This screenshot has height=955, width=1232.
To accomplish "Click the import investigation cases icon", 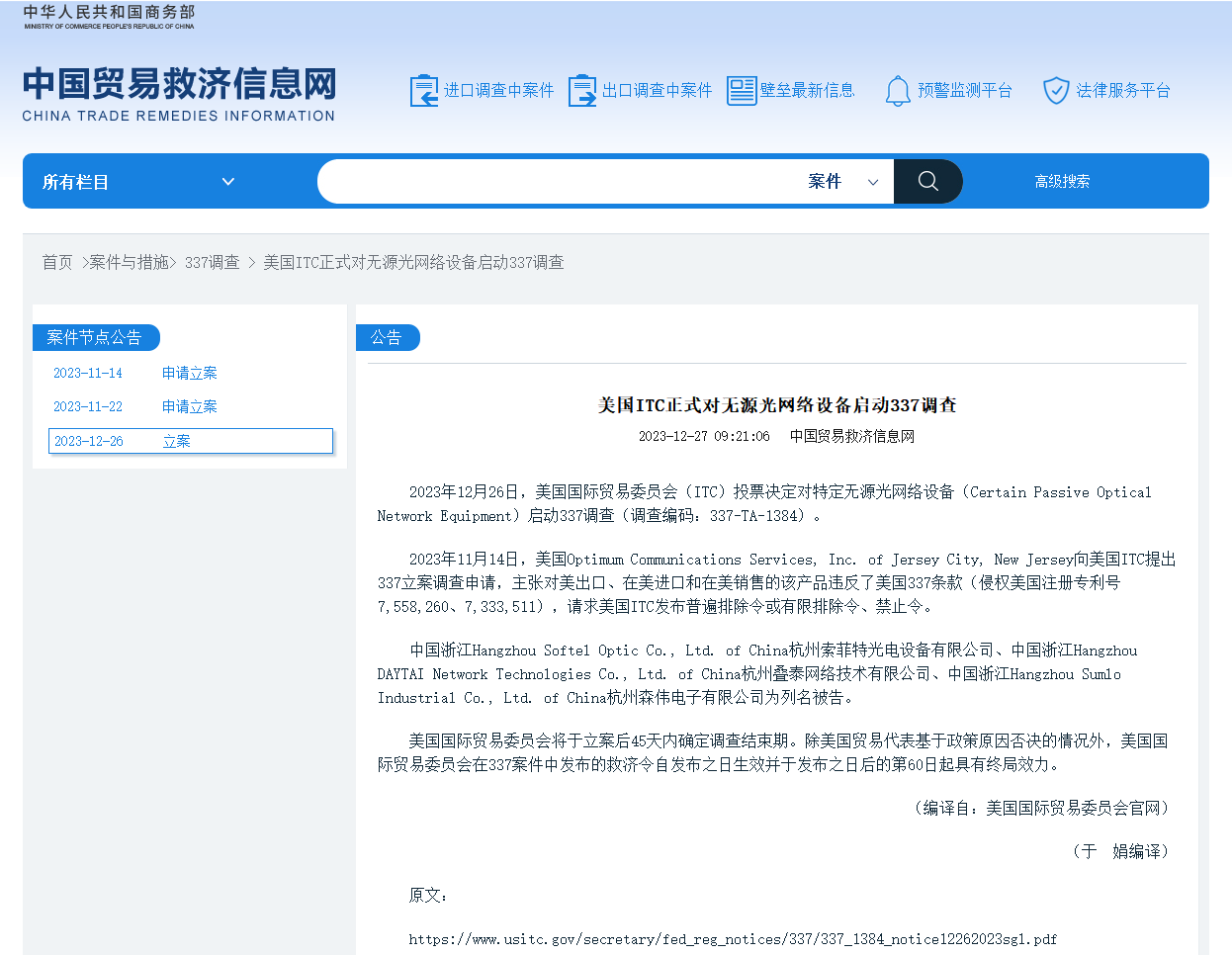I will (x=424, y=90).
